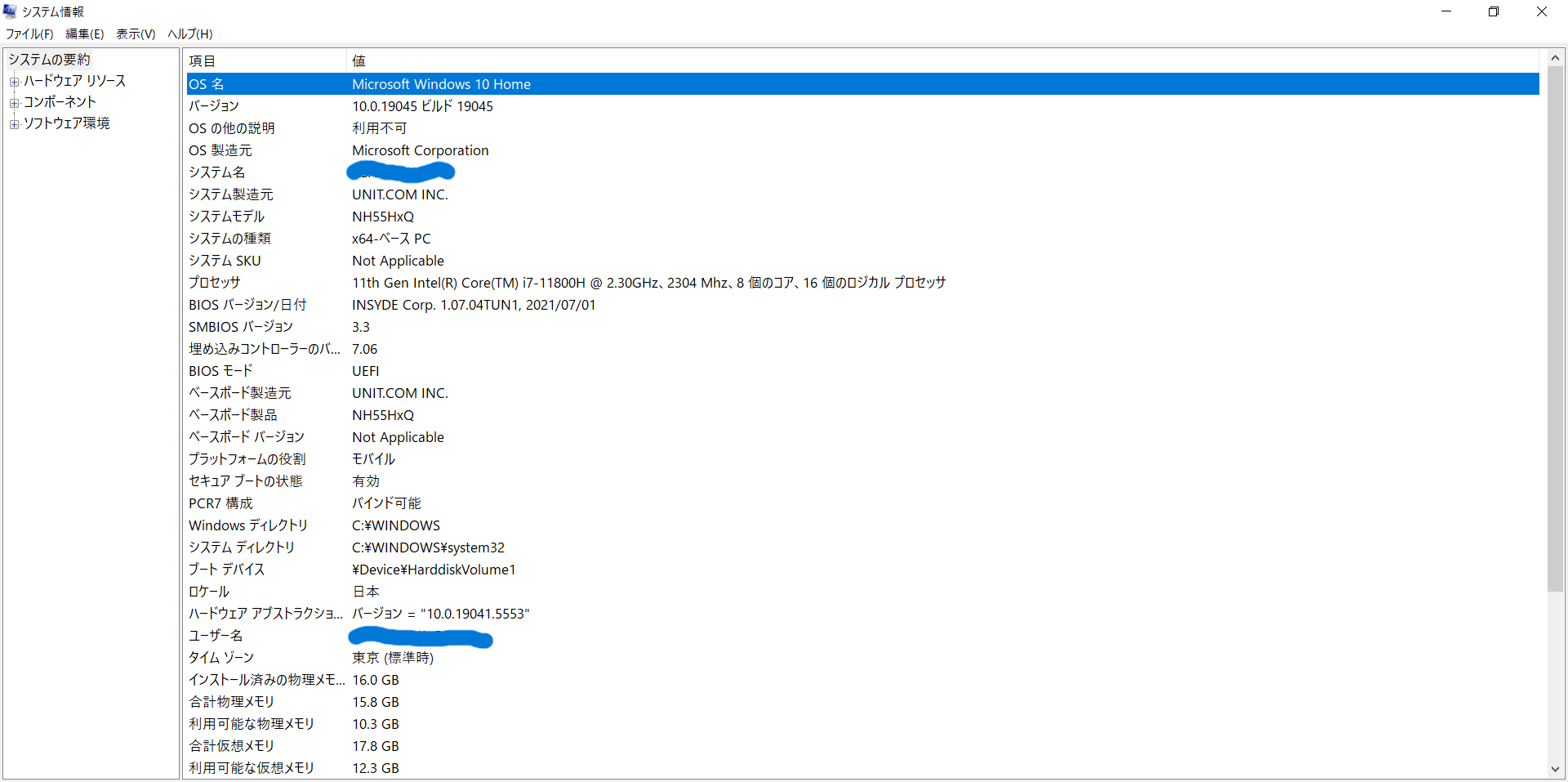Select the 合計物理メモリ row
This screenshot has height=782, width=1568.
[x=863, y=702]
